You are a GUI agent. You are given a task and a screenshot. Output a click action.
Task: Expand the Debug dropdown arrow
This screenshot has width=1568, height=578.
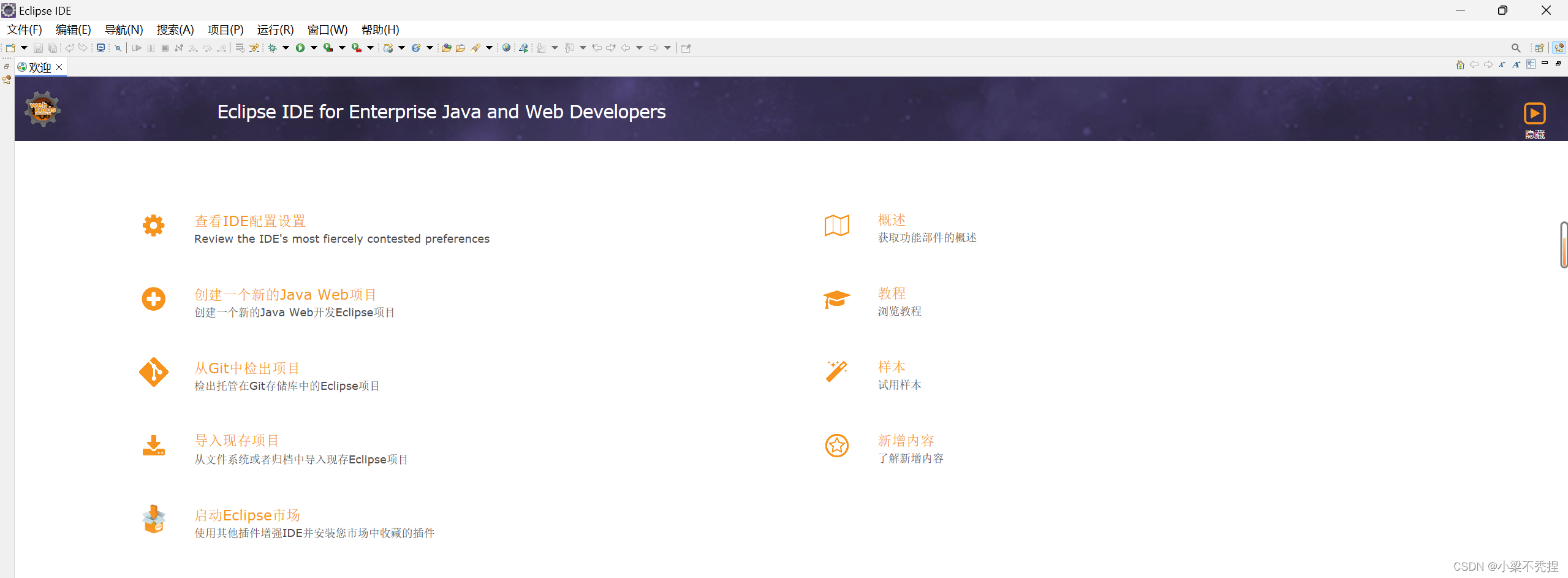(286, 48)
